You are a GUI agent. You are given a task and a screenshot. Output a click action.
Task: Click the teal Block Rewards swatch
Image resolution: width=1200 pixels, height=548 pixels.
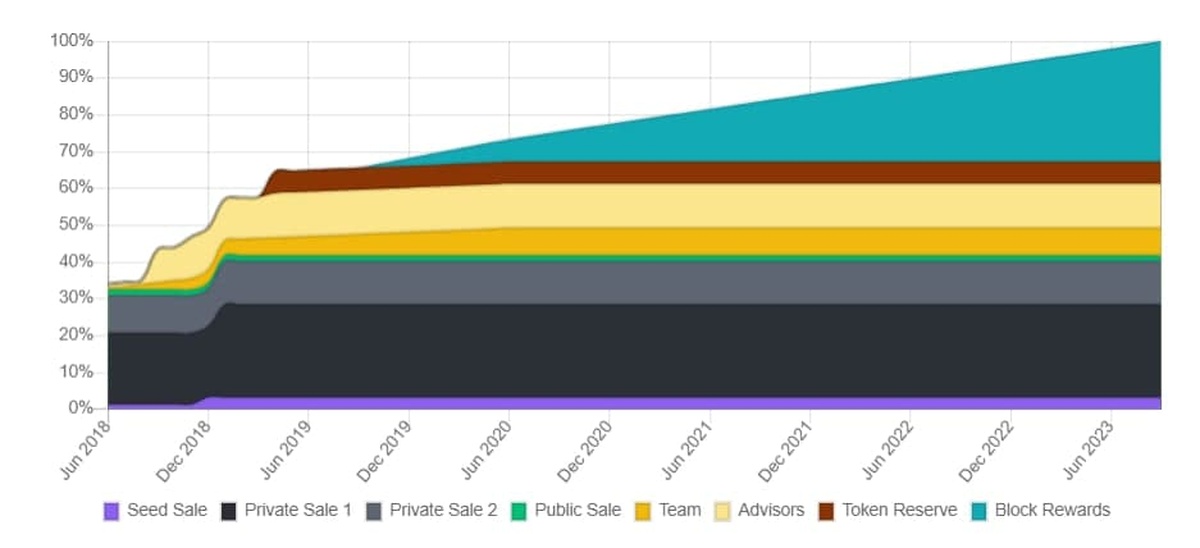[x=979, y=511]
